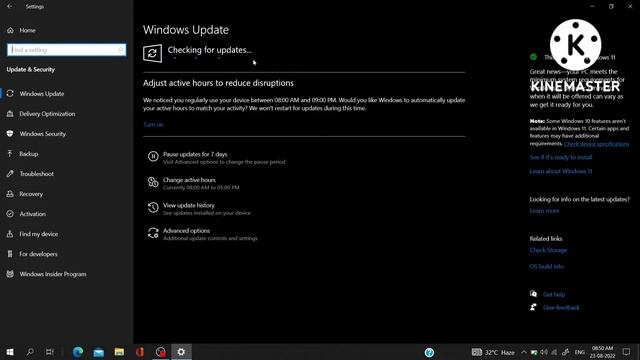Screen dimensions: 640x360
Task: Click the Find my device icon
Action: tap(10, 234)
